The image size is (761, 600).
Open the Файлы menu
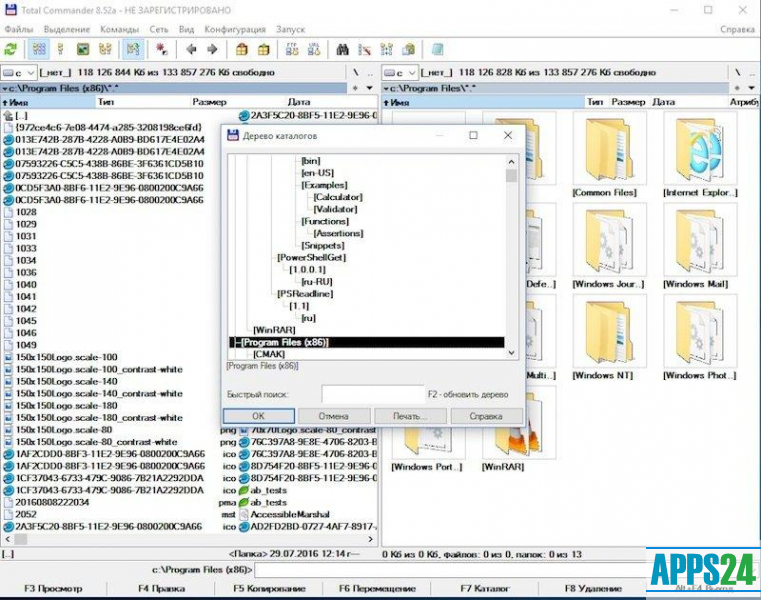tap(18, 29)
